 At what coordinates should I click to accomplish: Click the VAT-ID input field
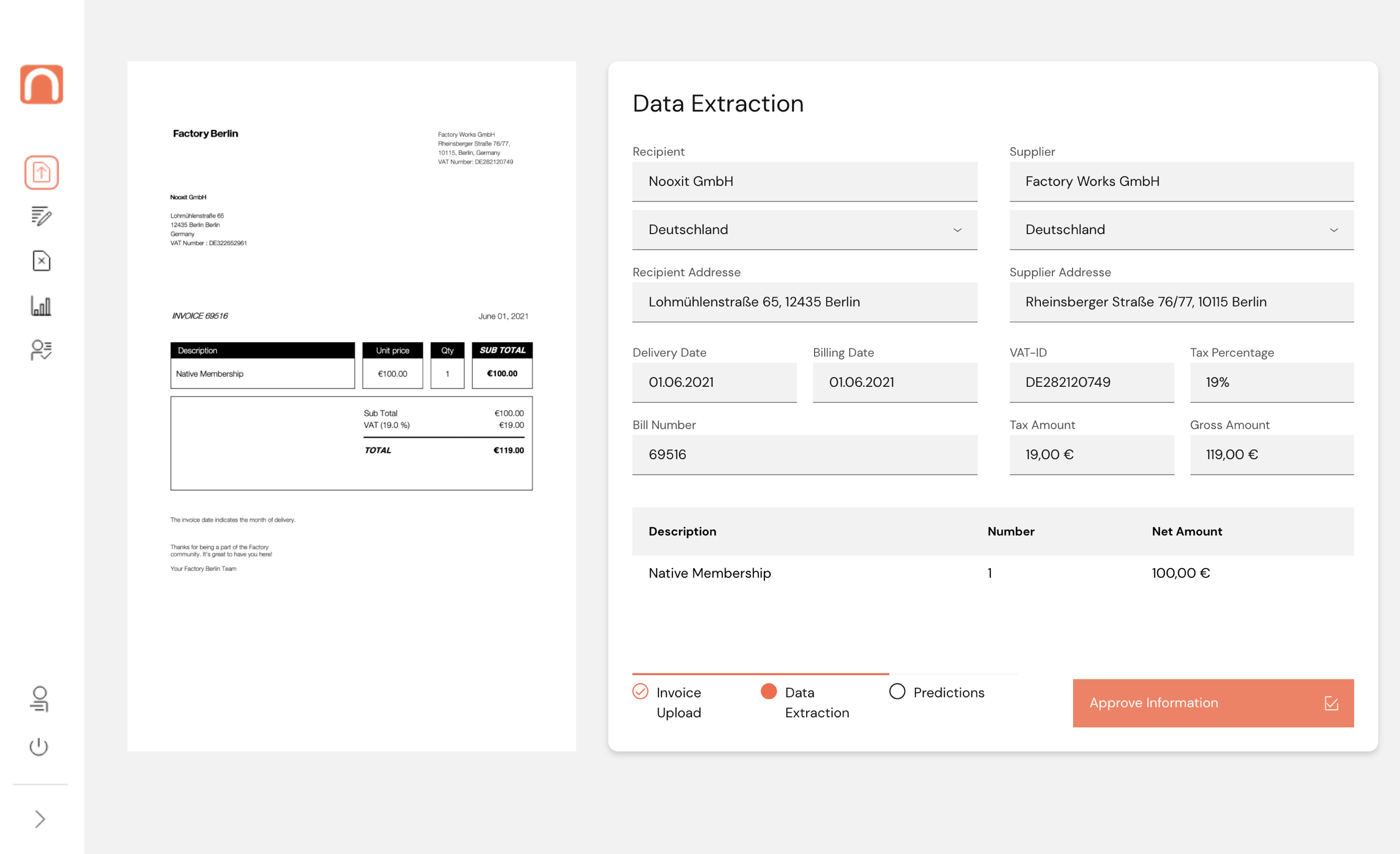click(x=1091, y=382)
